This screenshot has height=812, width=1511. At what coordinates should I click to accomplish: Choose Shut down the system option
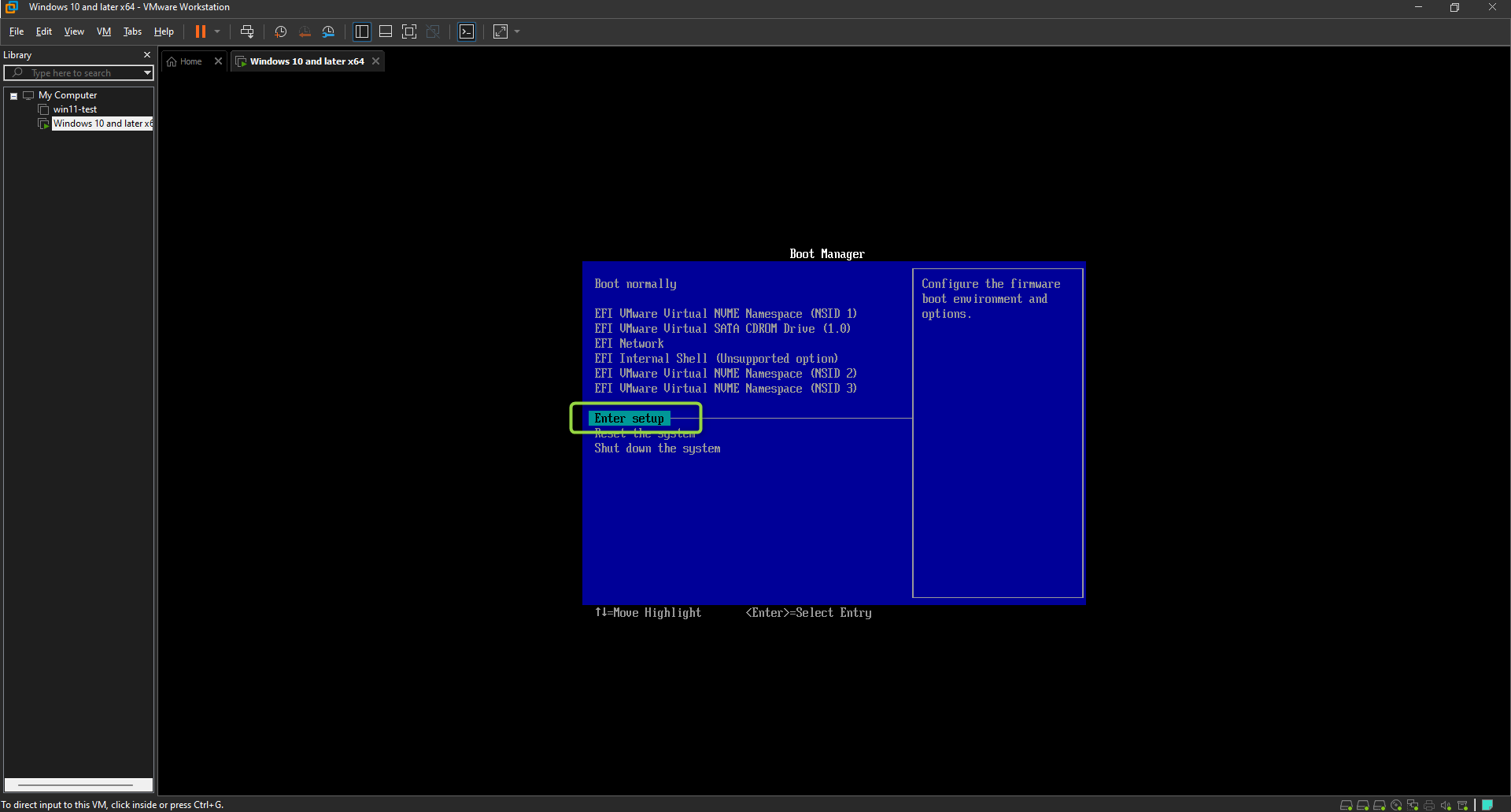point(657,448)
